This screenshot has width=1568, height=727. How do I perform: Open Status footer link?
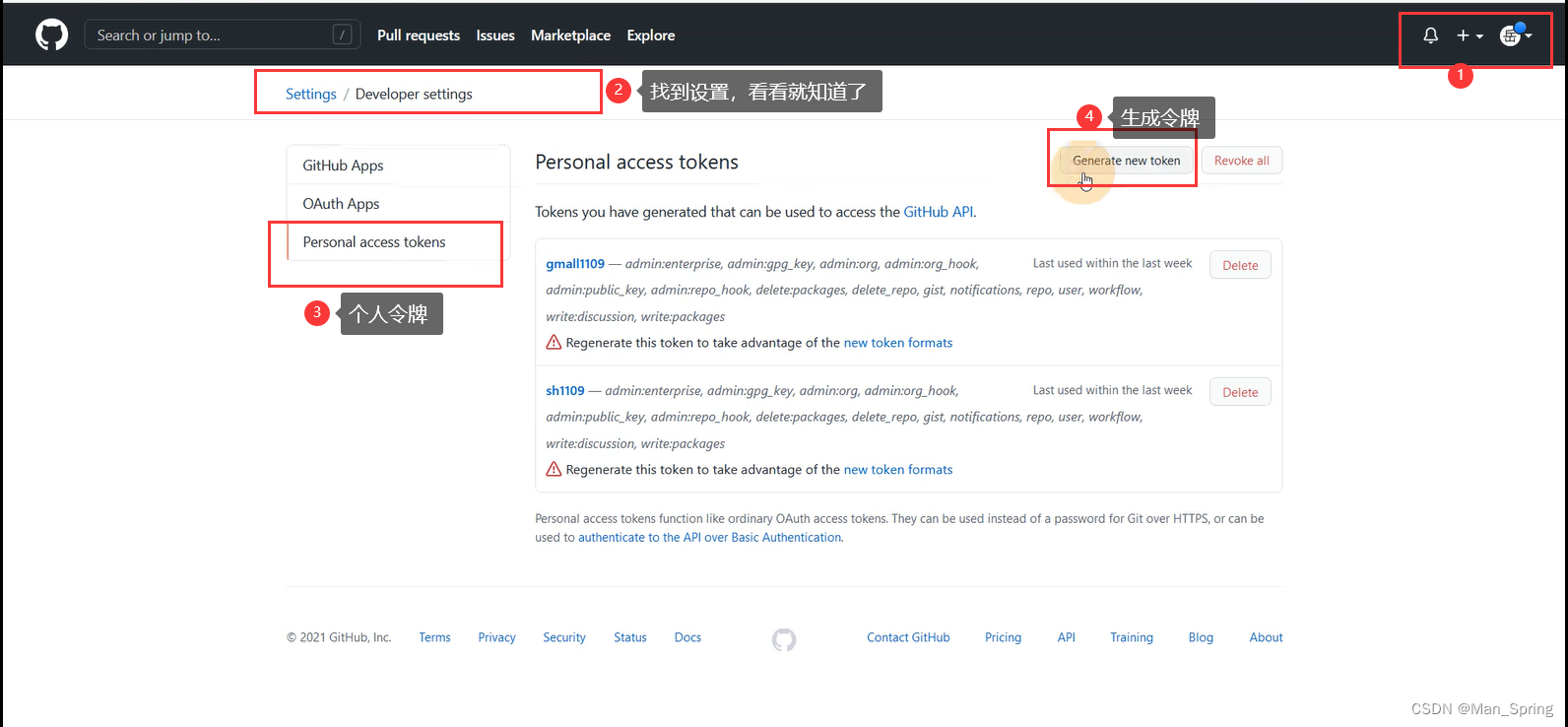click(x=630, y=637)
